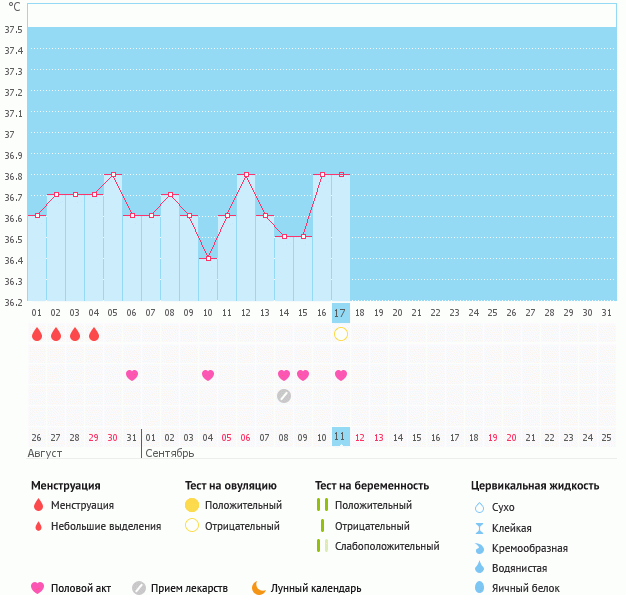The width and height of the screenshot is (626, 595).
Task: Click the 36.4 temperature point on day 10
Action: click(208, 258)
